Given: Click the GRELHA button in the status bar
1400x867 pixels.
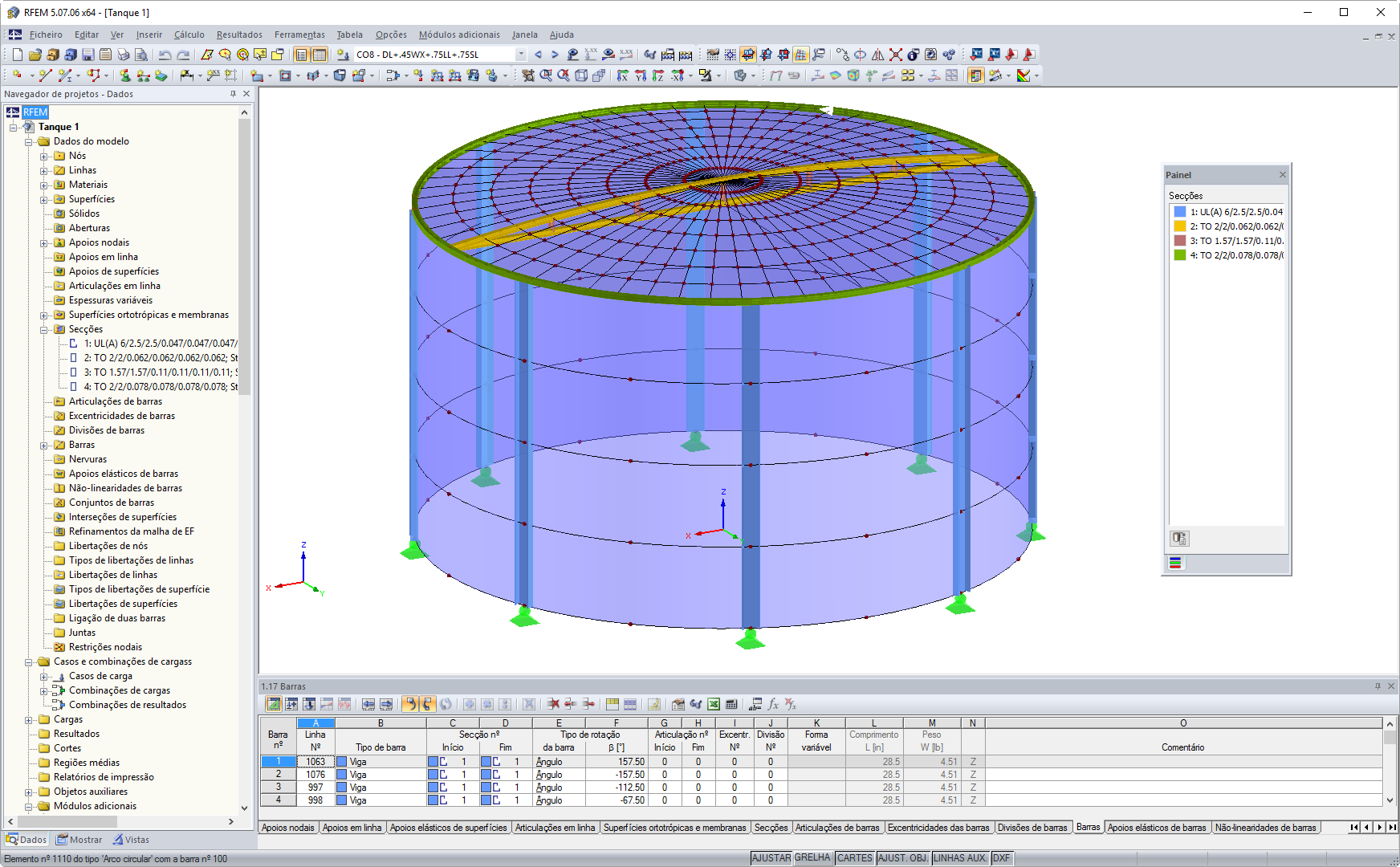Looking at the screenshot, I should tap(813, 857).
